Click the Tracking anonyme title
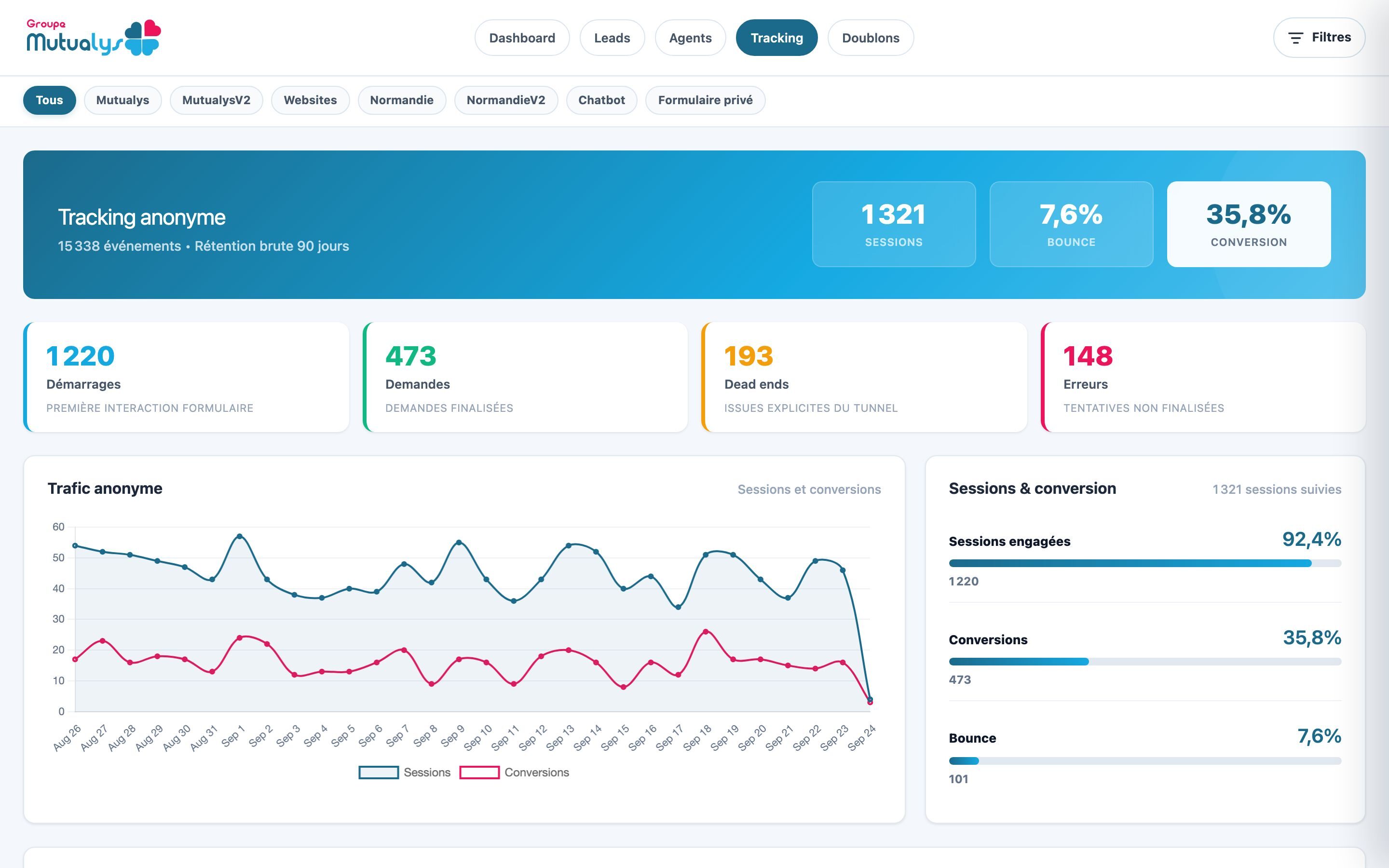The image size is (1389, 868). click(142, 217)
